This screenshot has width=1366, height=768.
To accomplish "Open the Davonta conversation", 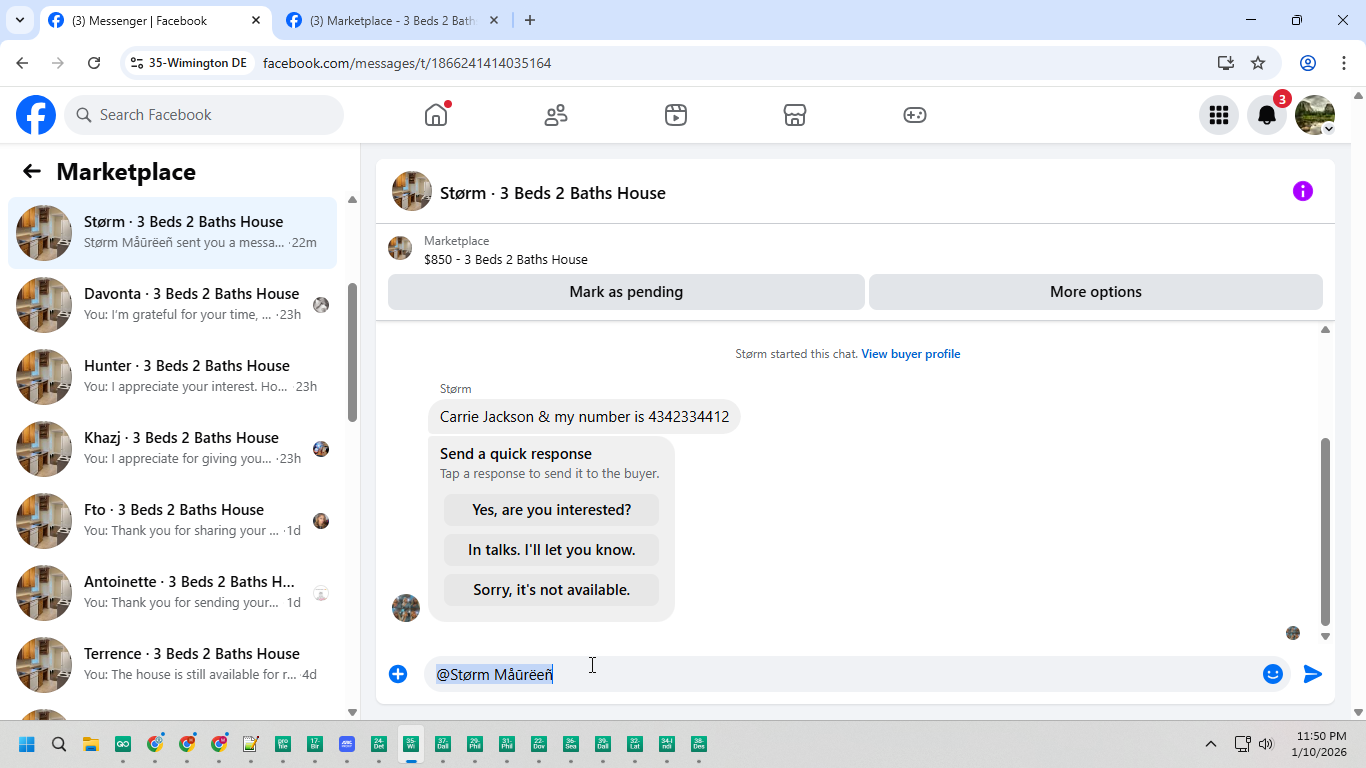I will 173,305.
